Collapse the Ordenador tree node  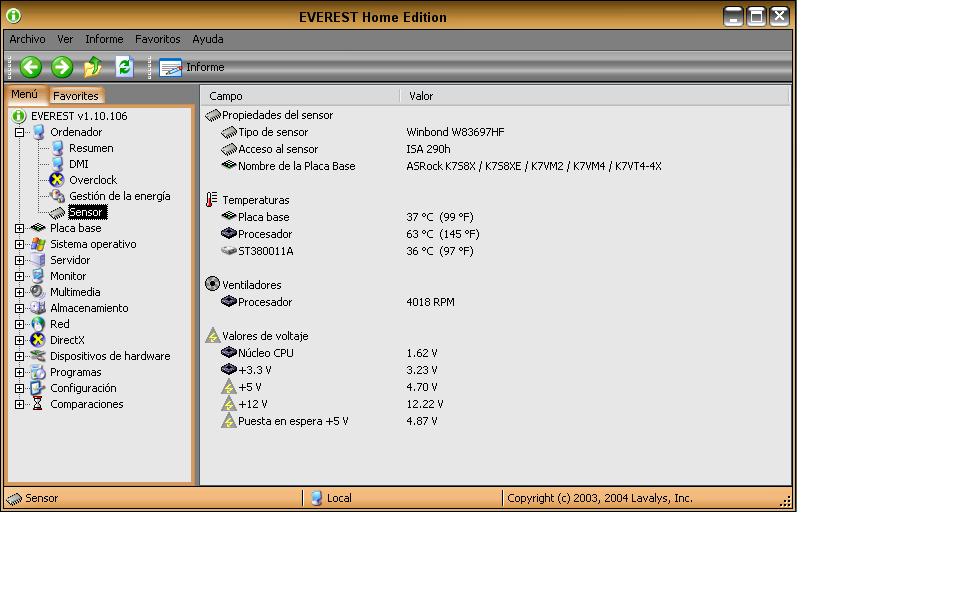(x=20, y=132)
